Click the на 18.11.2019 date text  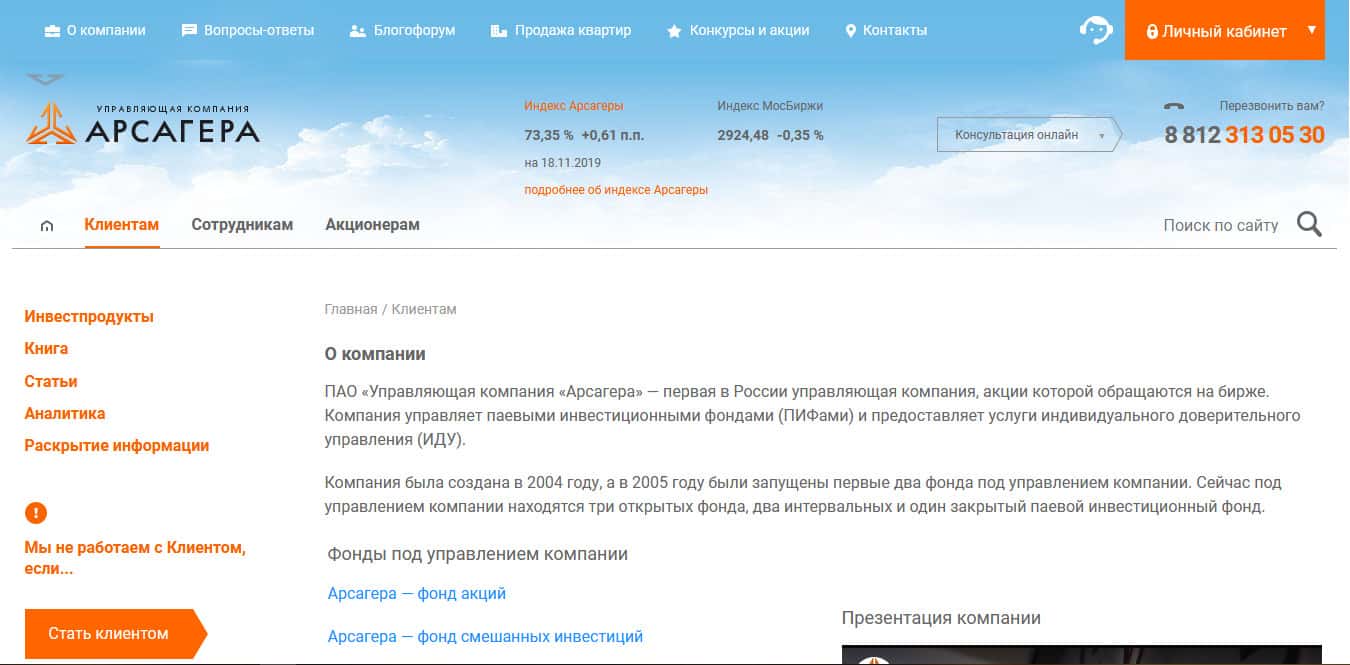pos(563,162)
